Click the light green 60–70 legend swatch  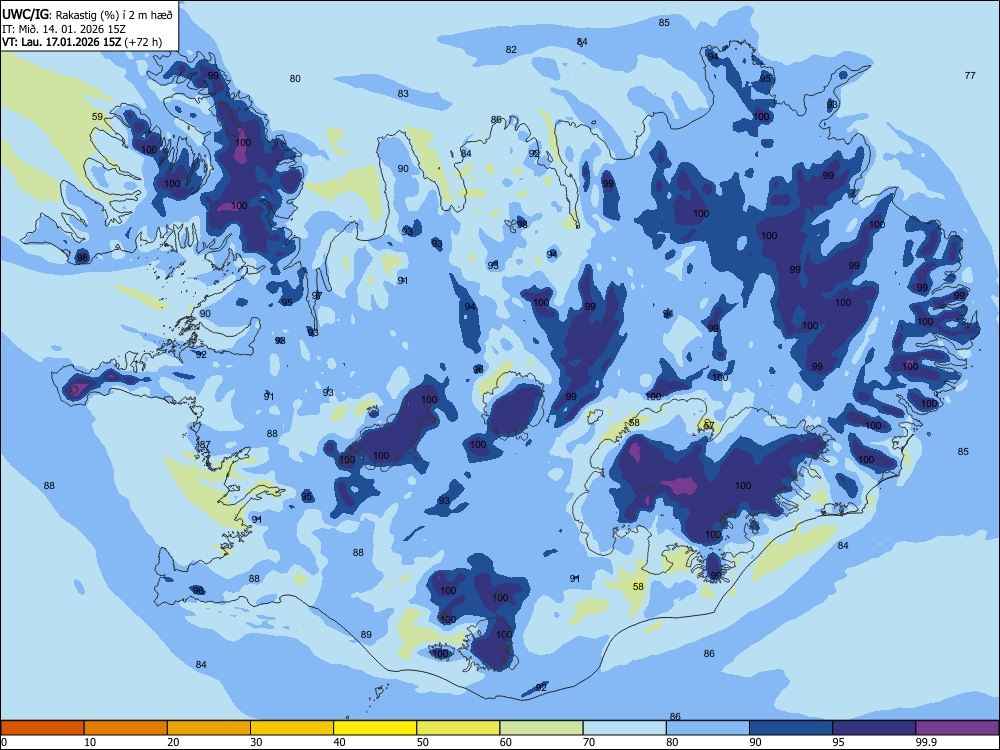(541, 728)
